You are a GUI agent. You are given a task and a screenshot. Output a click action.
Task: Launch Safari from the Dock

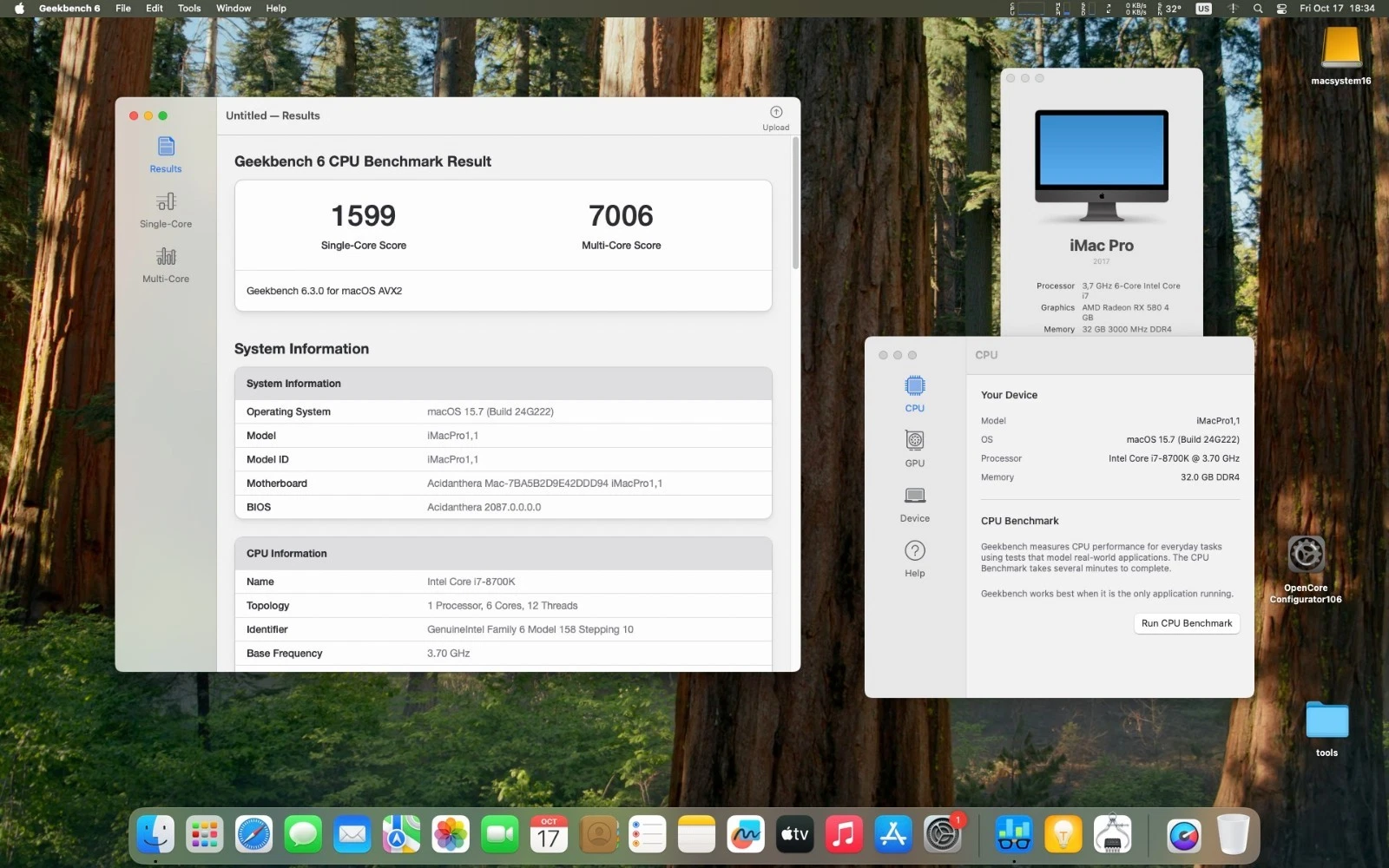pyautogui.click(x=253, y=835)
